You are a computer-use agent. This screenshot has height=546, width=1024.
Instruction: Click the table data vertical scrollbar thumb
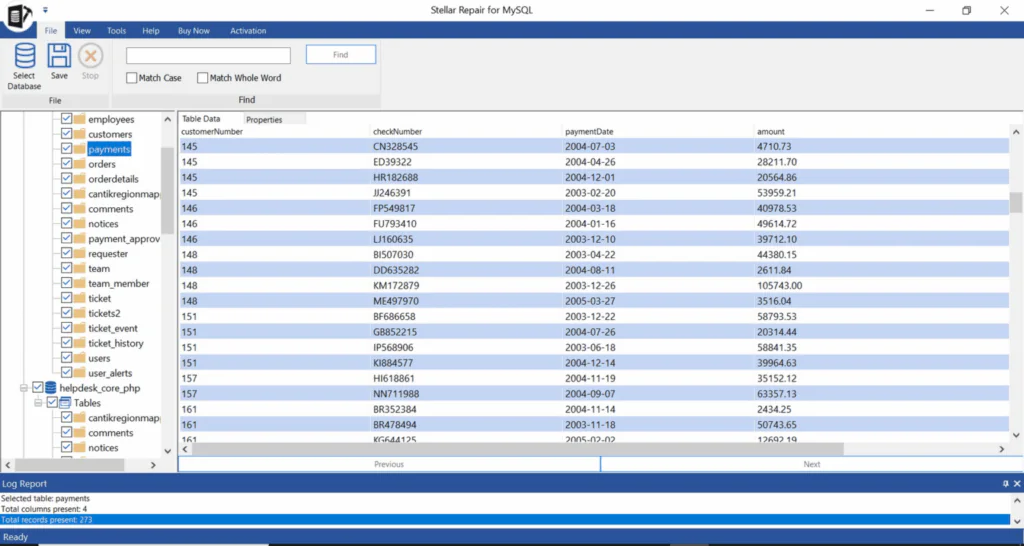(1016, 202)
